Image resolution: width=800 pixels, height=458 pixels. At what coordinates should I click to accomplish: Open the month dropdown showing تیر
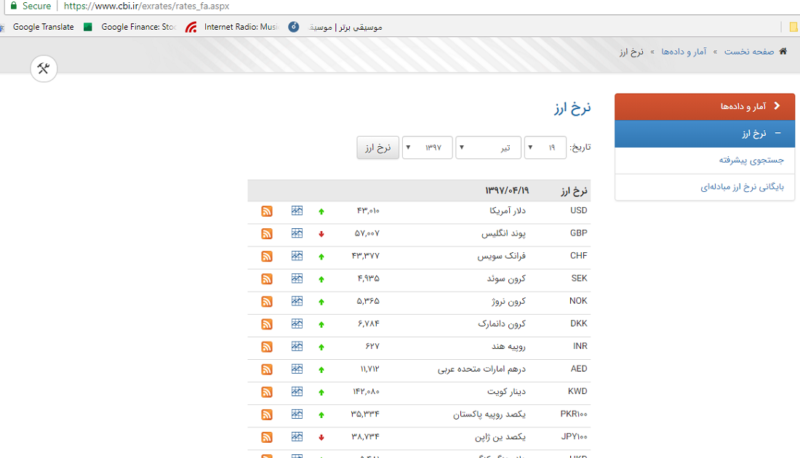488,147
